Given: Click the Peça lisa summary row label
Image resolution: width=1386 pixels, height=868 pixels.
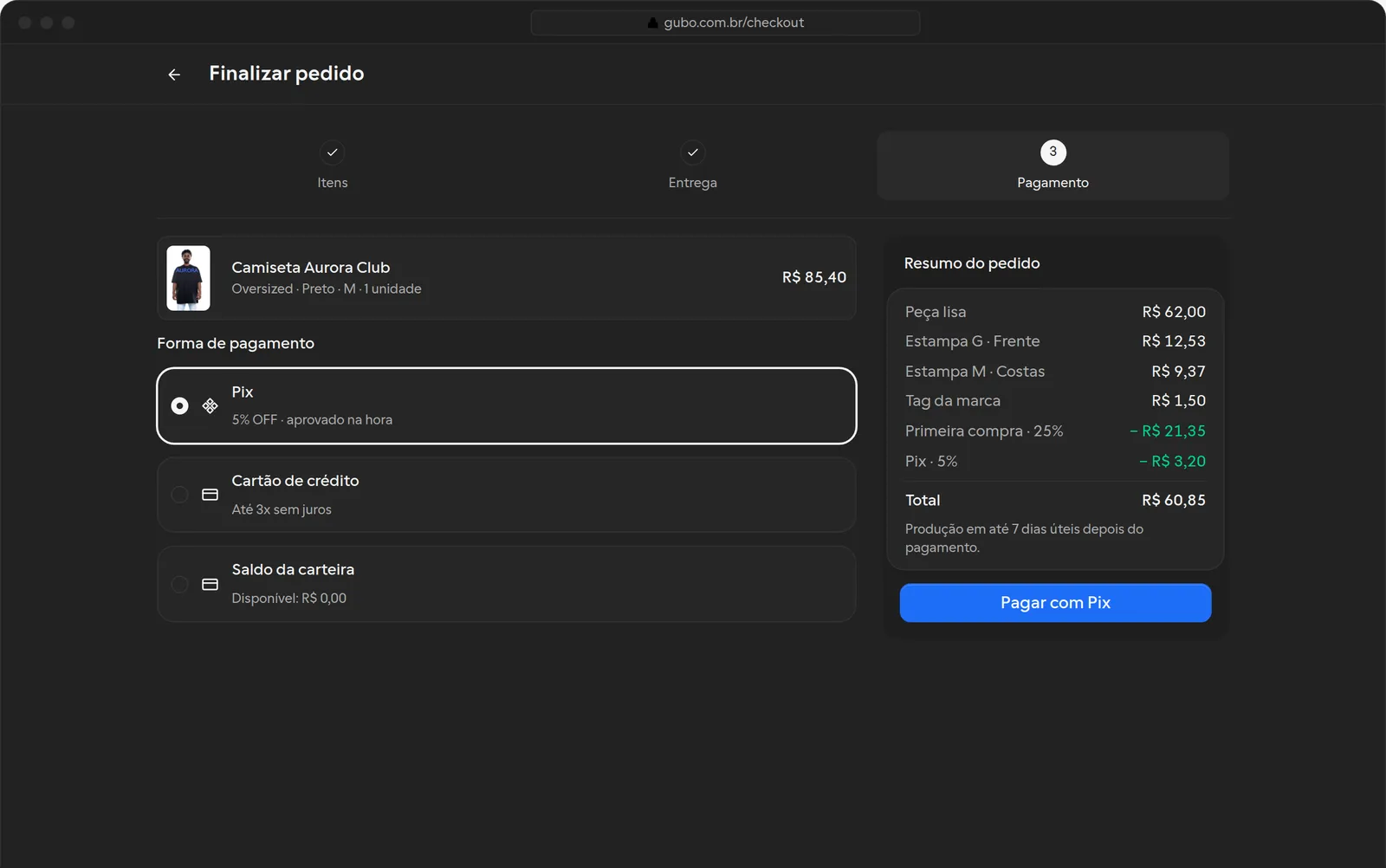Looking at the screenshot, I should 936,312.
